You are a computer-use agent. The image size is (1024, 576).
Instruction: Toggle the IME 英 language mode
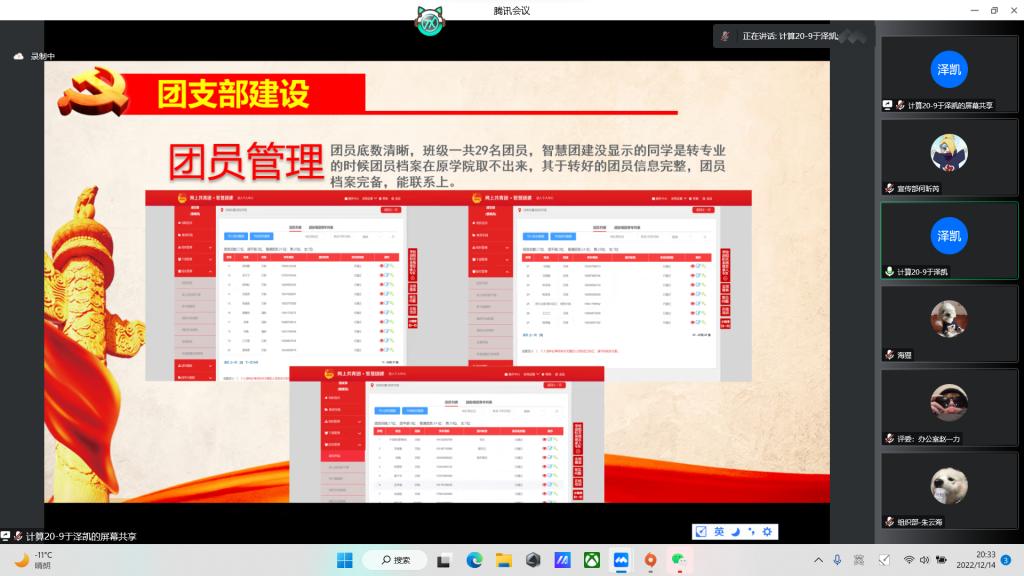(718, 532)
